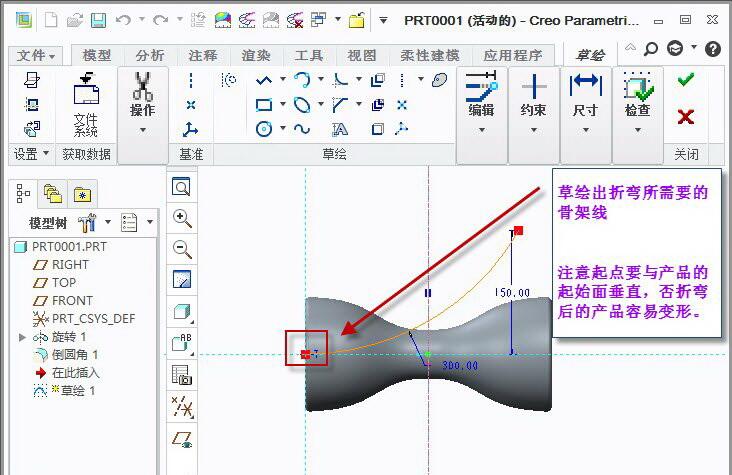Image resolution: width=732 pixels, height=475 pixels.
Task: Switch to the 应用程序 tab
Action: tap(513, 55)
